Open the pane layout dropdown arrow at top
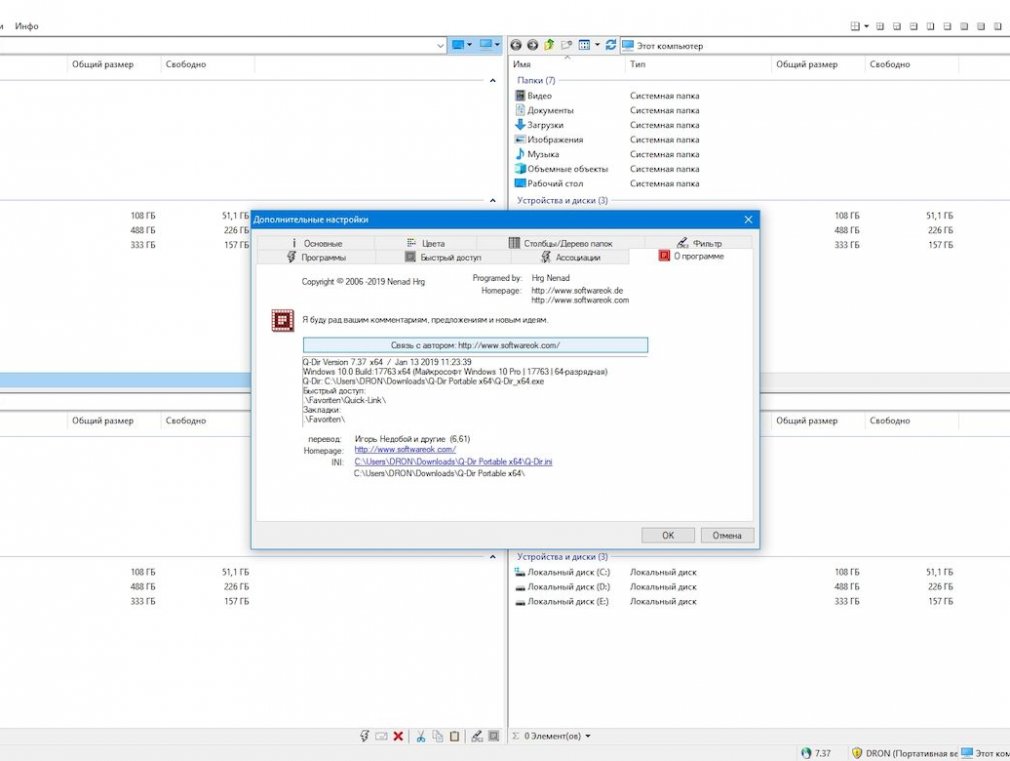The width and height of the screenshot is (1010, 761). click(x=866, y=26)
